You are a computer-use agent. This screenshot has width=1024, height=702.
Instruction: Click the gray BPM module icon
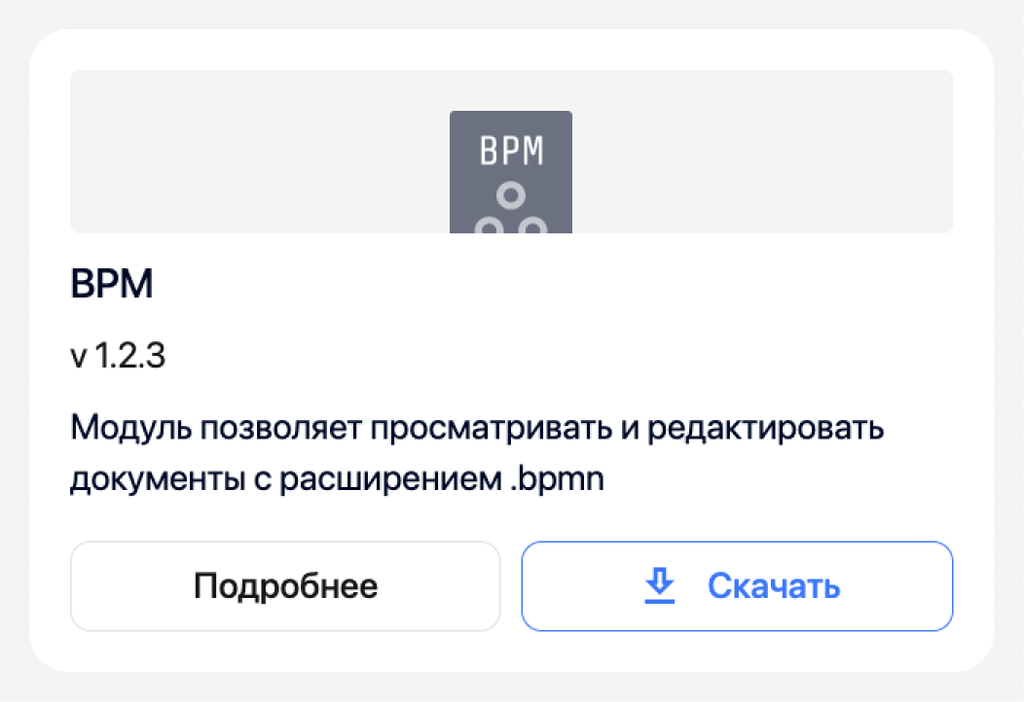click(511, 172)
